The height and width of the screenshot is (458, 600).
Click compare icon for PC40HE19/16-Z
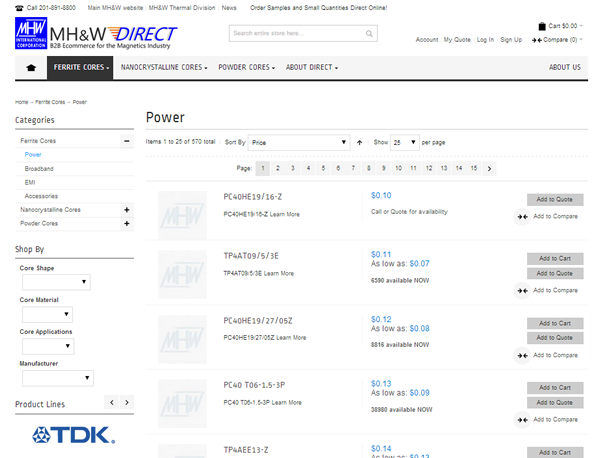tap(522, 217)
